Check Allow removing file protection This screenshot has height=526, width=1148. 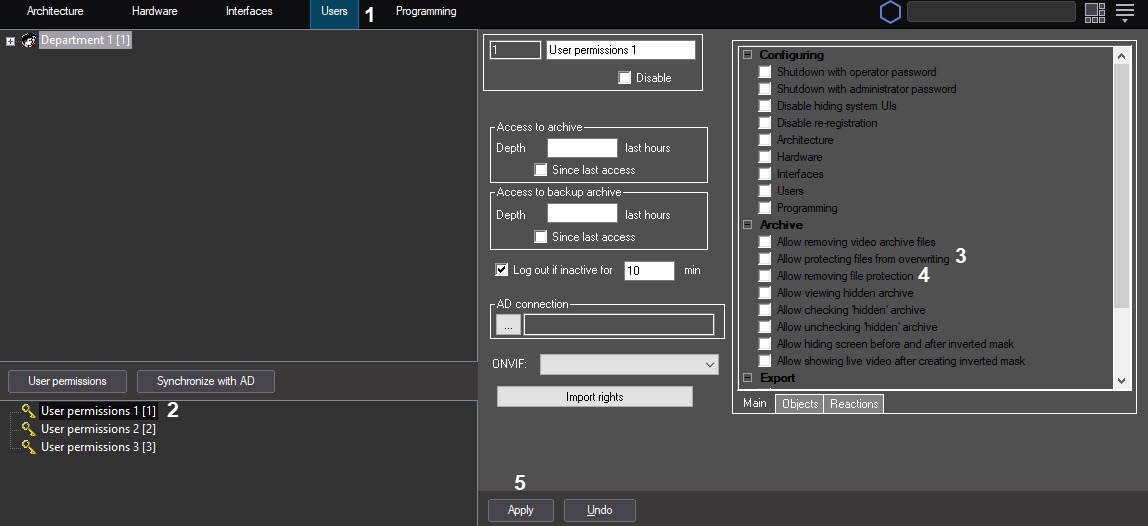pos(765,276)
